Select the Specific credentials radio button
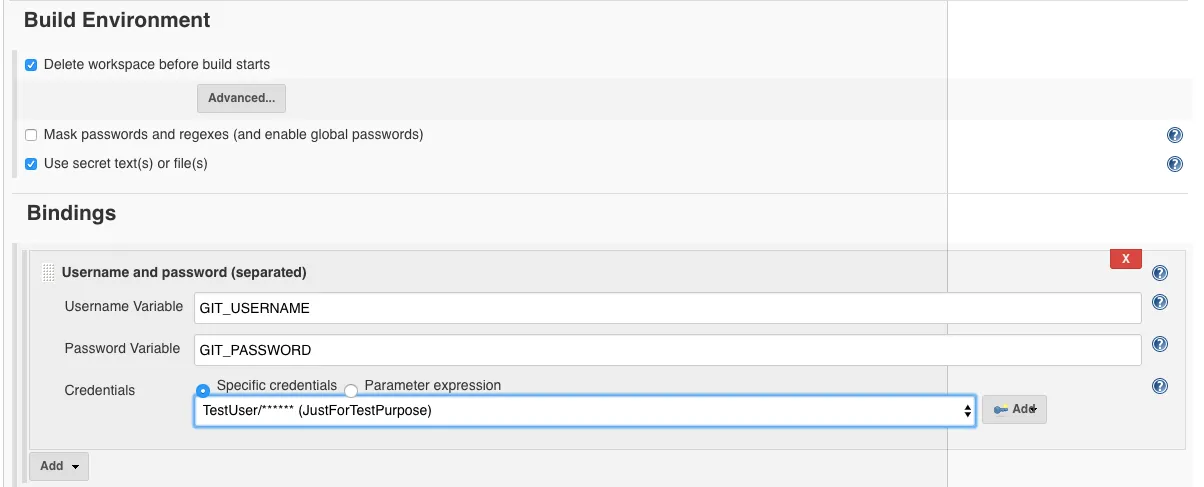The height and width of the screenshot is (487, 1204). pyautogui.click(x=203, y=389)
